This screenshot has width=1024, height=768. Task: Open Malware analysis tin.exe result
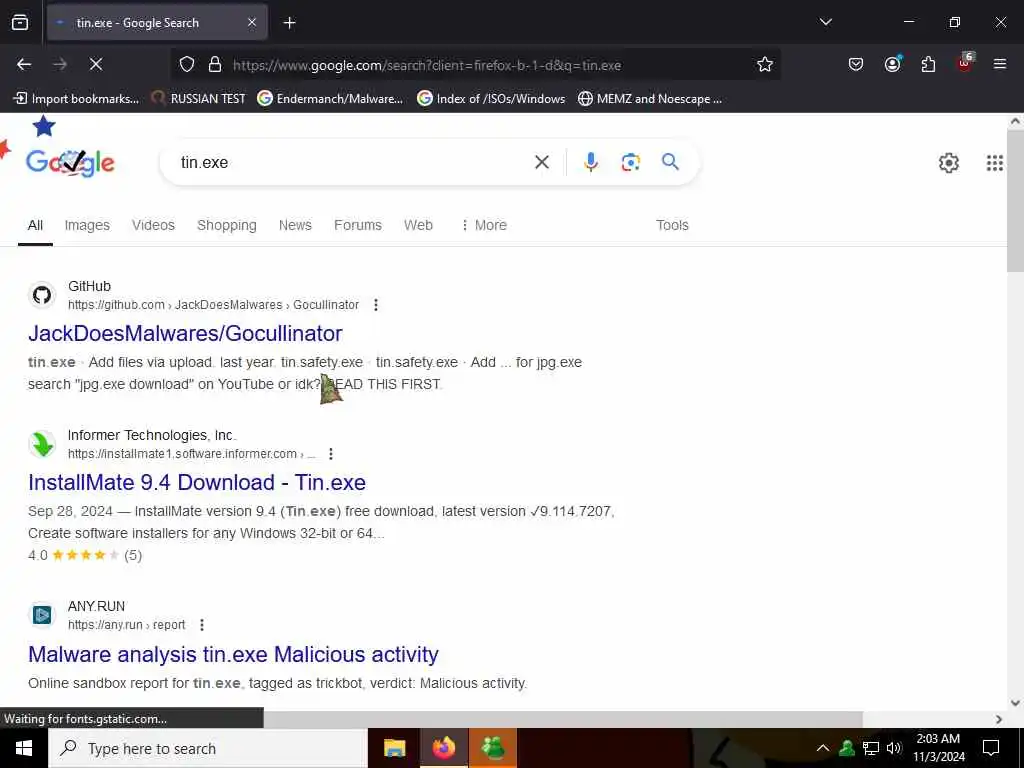click(233, 654)
